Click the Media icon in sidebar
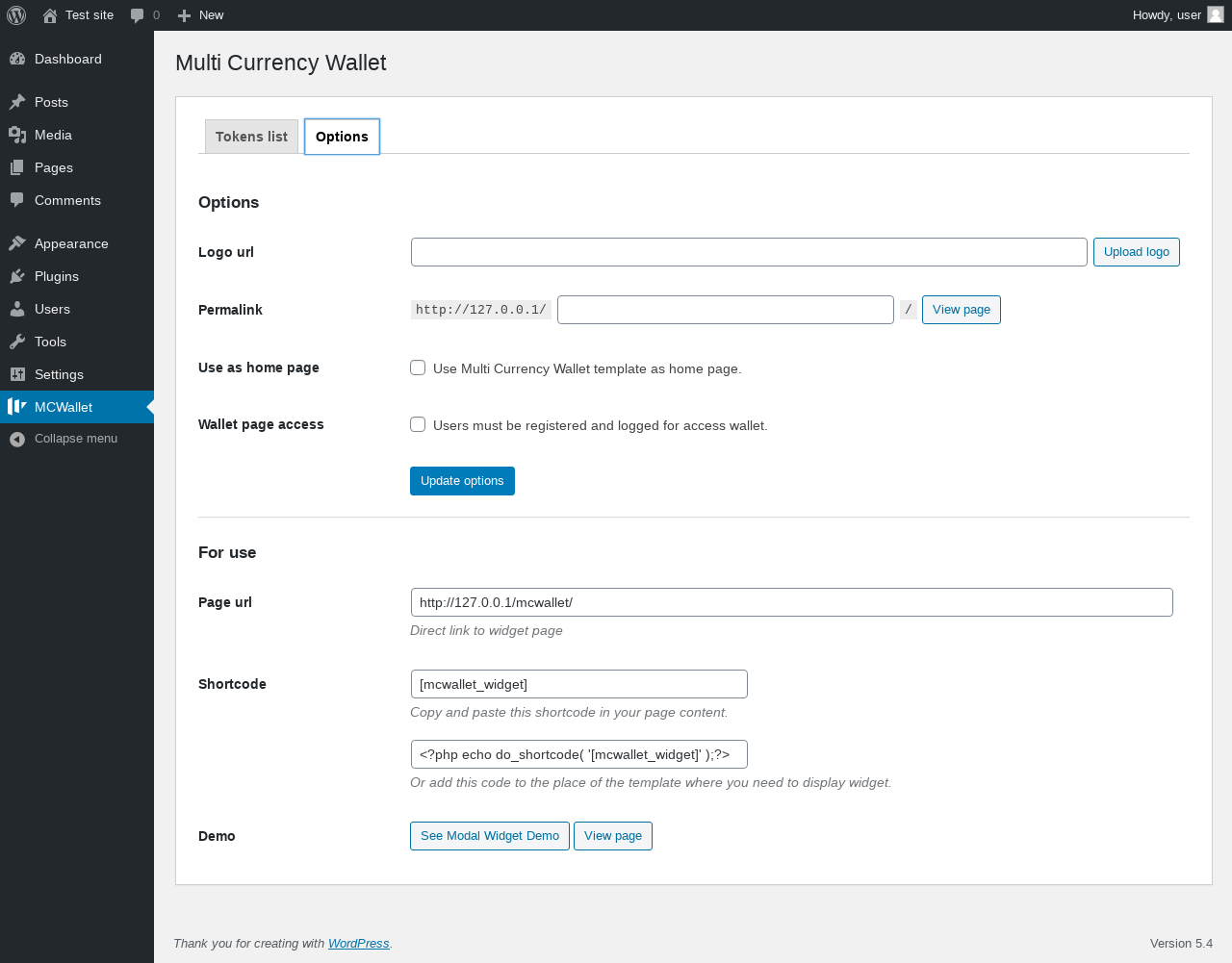 17,135
